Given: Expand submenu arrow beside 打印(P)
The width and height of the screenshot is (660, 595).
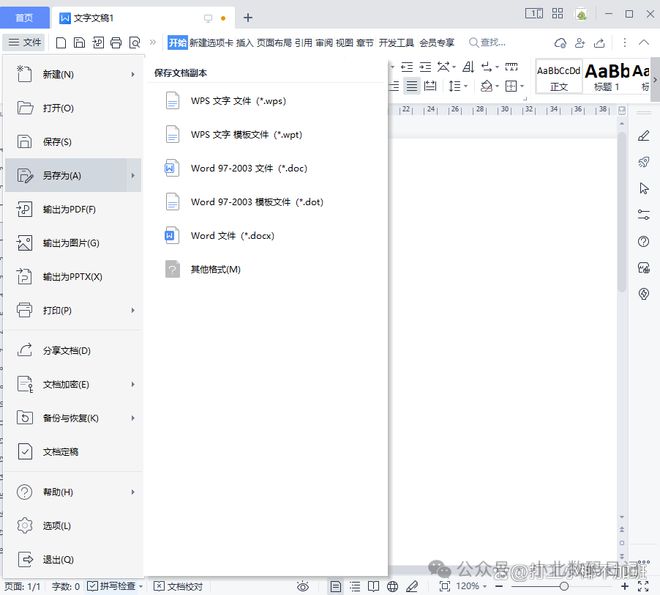Looking at the screenshot, I should tap(133, 310).
